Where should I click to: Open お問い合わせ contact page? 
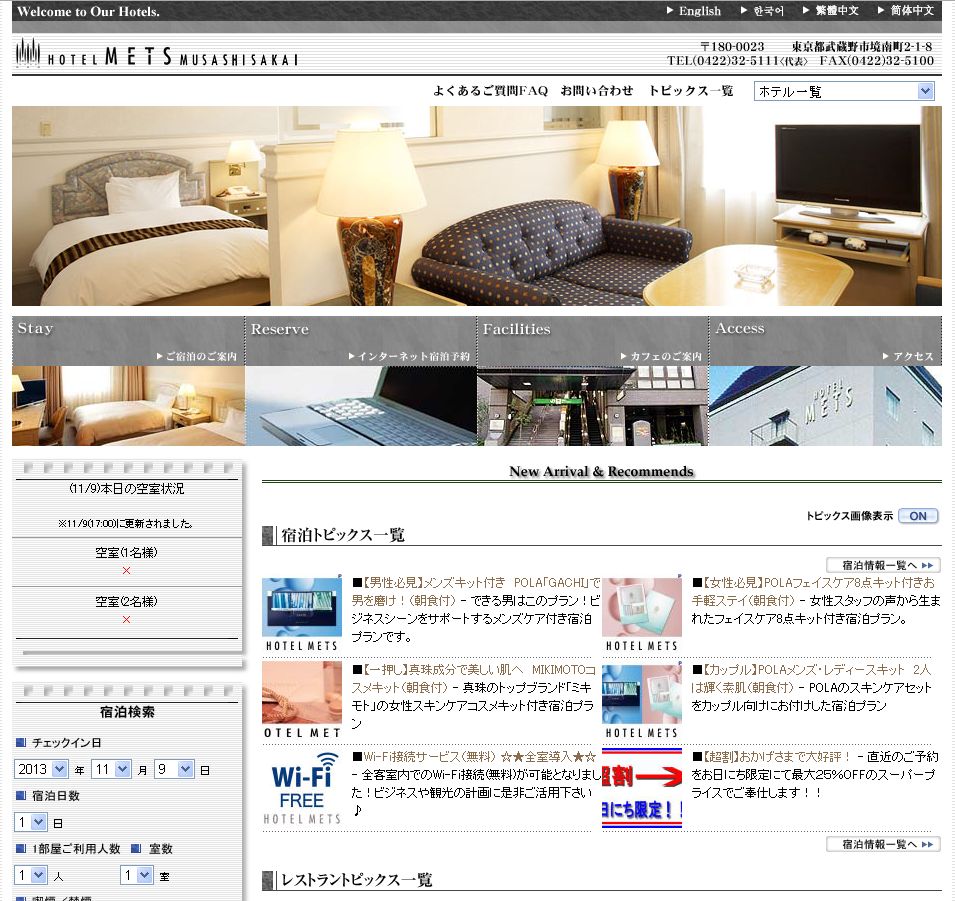(597, 91)
